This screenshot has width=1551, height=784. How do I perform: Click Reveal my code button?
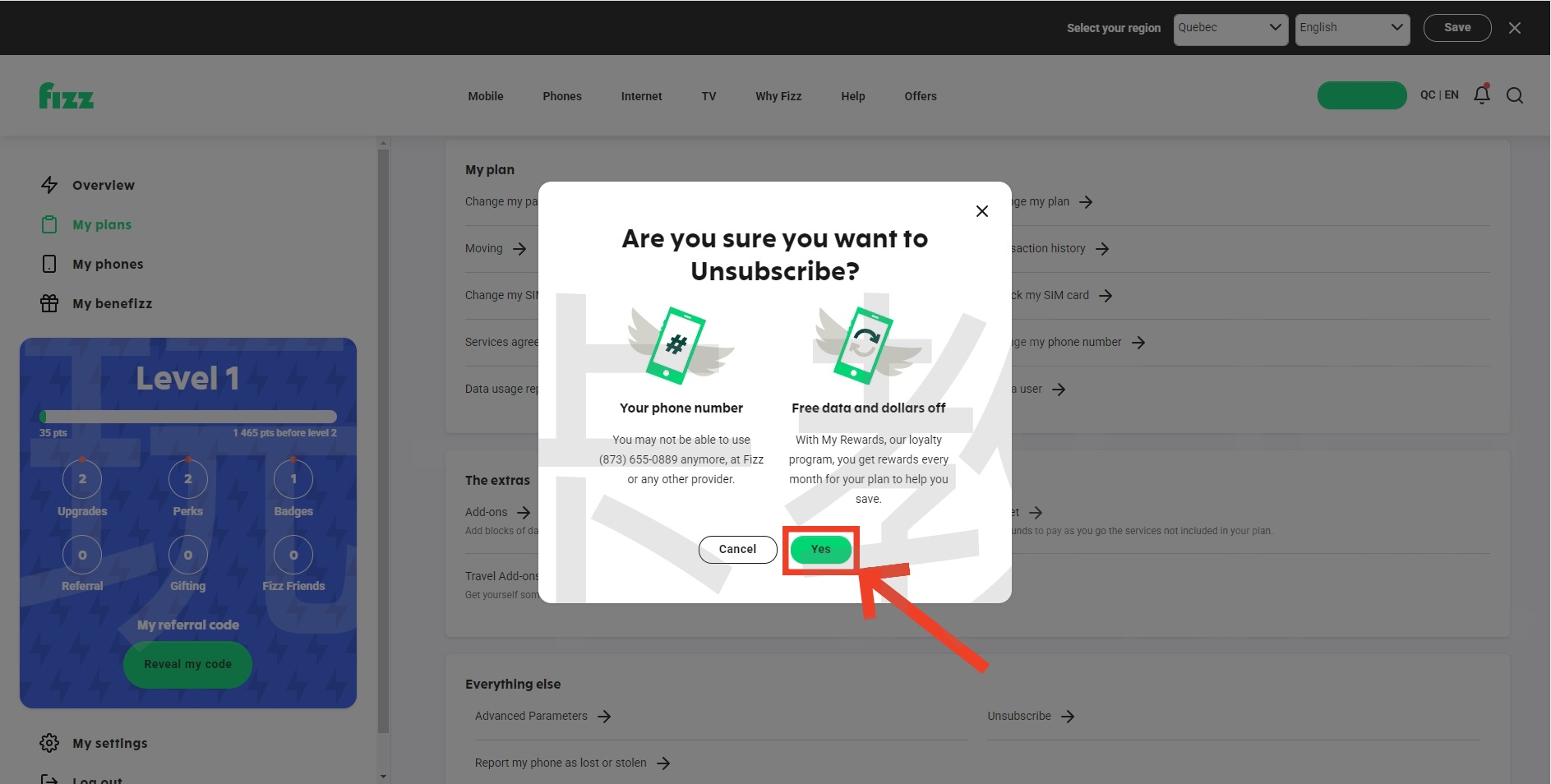tap(187, 664)
